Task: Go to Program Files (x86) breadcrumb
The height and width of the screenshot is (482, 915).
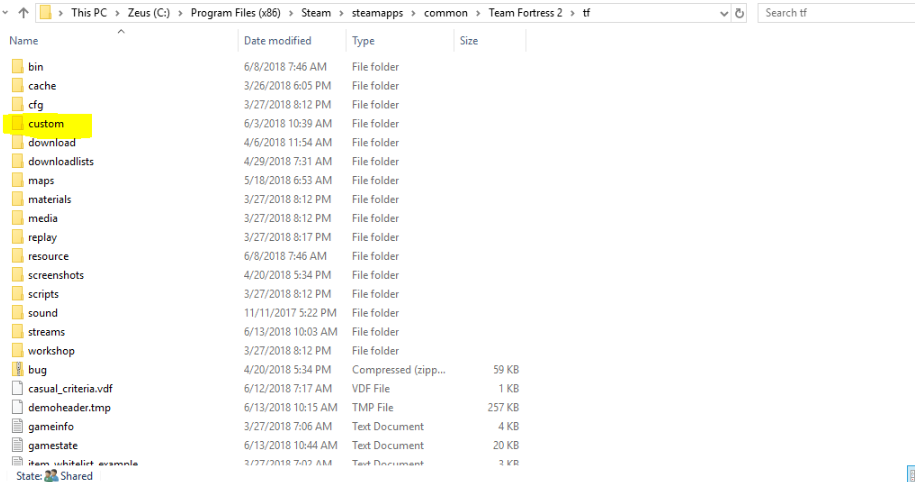Action: click(x=235, y=13)
